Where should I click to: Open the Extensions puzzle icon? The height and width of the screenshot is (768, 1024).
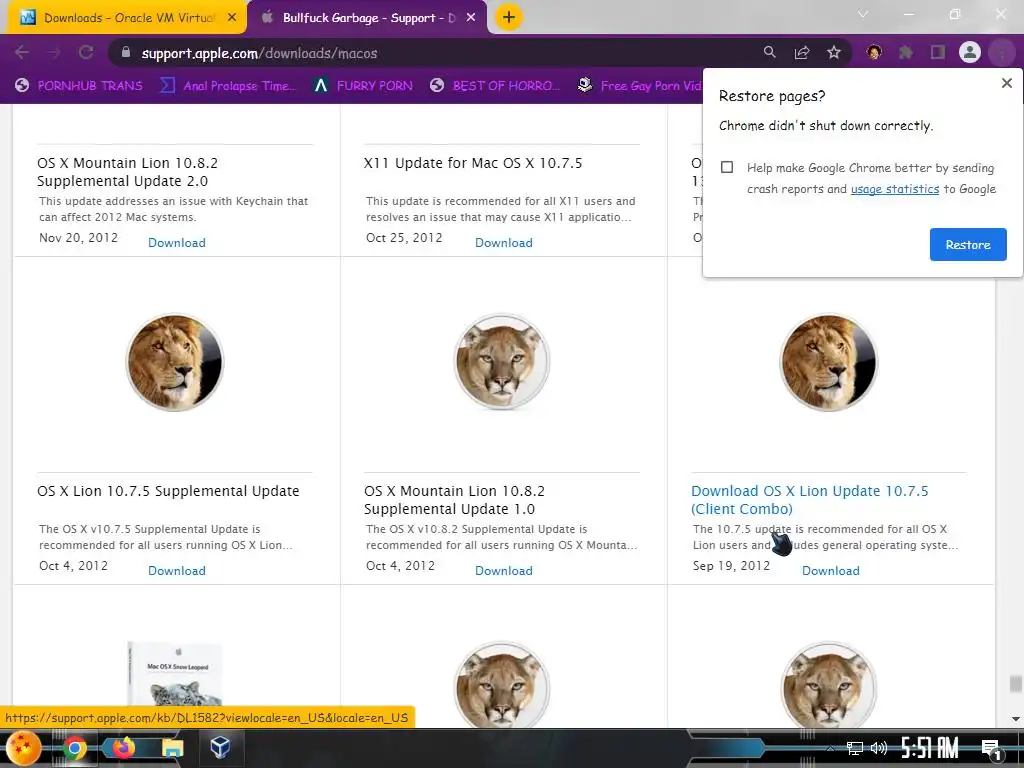(906, 52)
